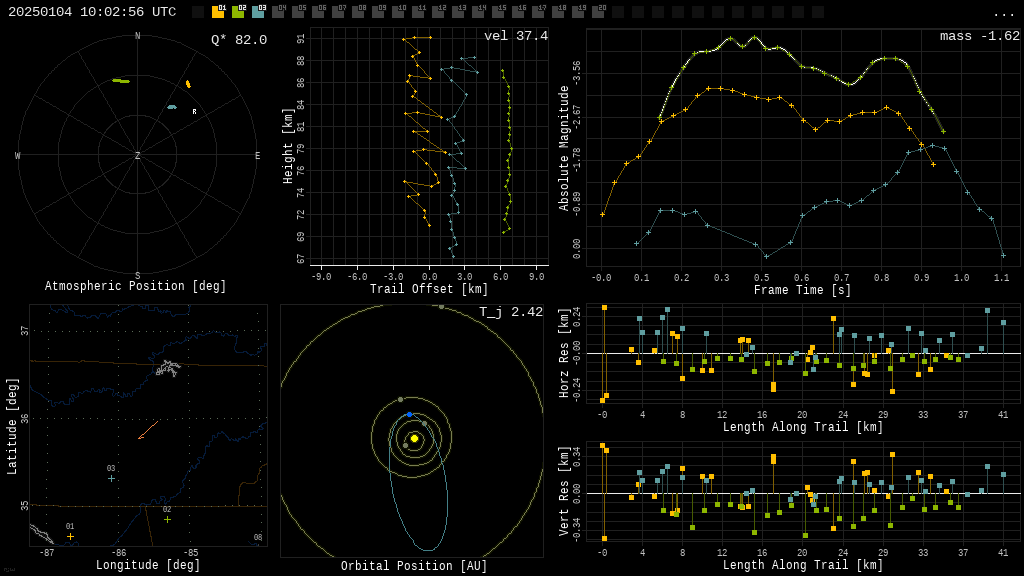Click the station 02 cross marker on map

click(x=167, y=519)
